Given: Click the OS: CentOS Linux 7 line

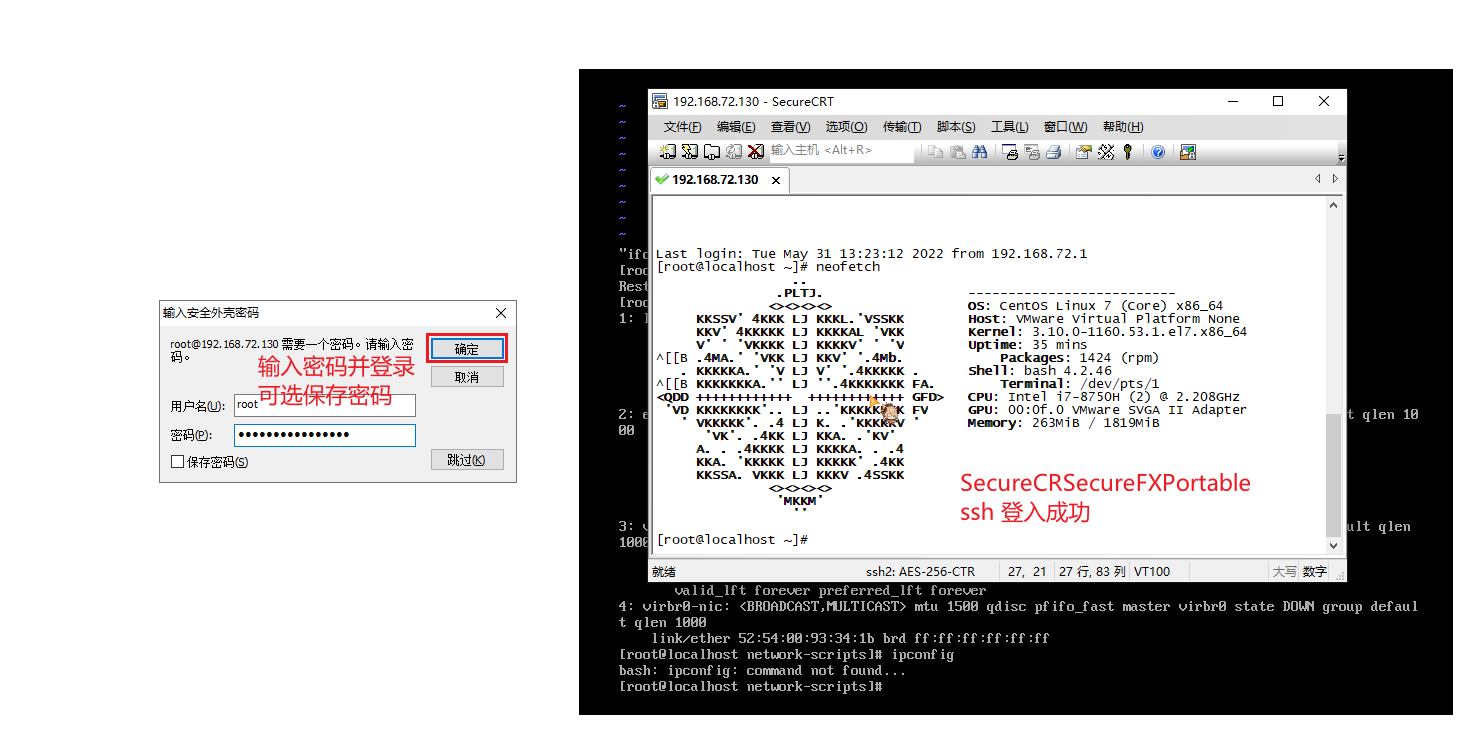Looking at the screenshot, I should pyautogui.click(x=1095, y=306).
